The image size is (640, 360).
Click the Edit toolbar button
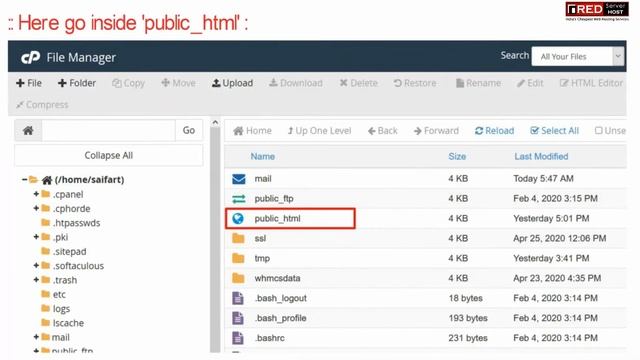530,83
